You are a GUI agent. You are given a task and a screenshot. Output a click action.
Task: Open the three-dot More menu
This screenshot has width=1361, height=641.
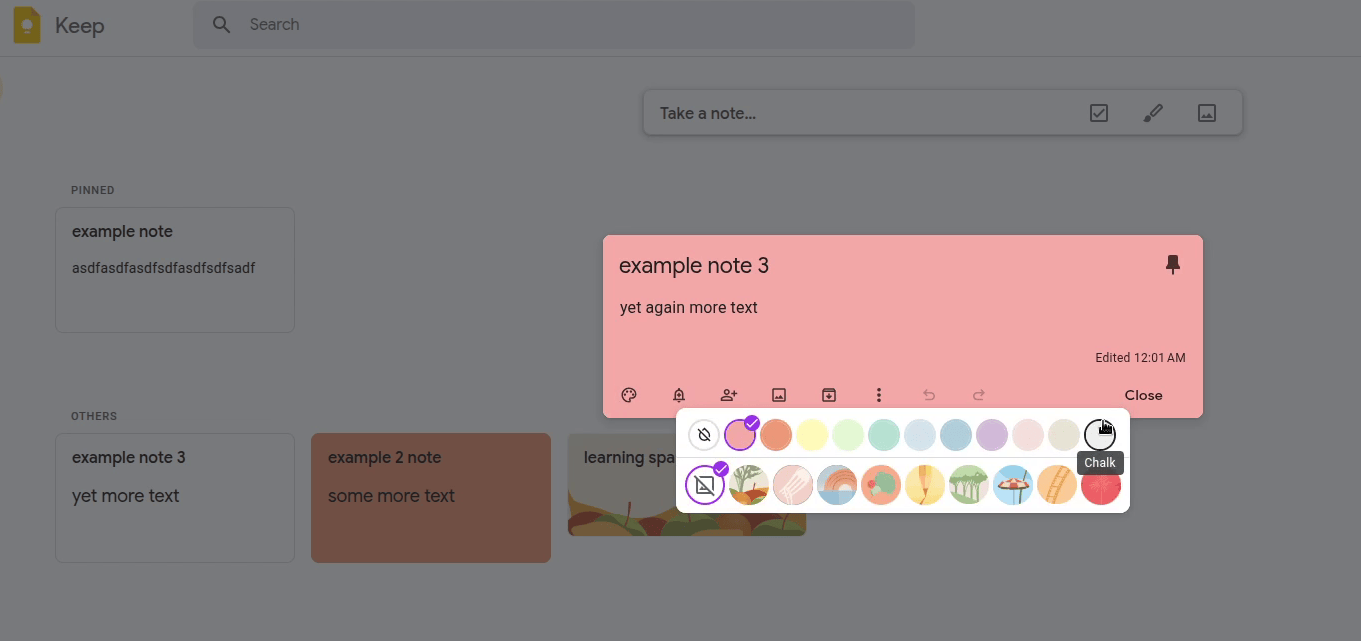[879, 395]
